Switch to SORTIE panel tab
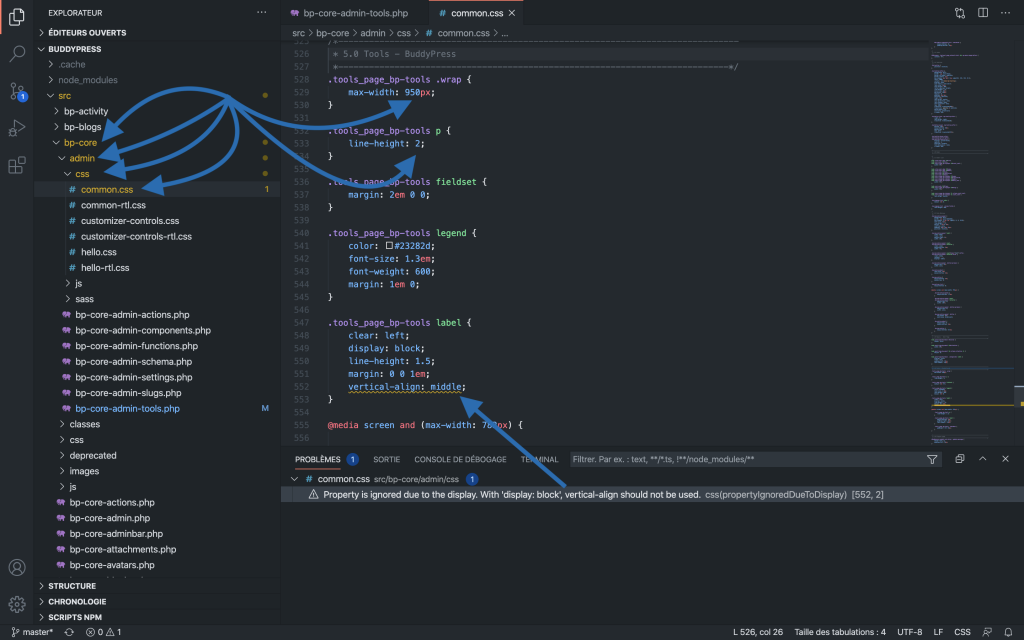 click(387, 459)
